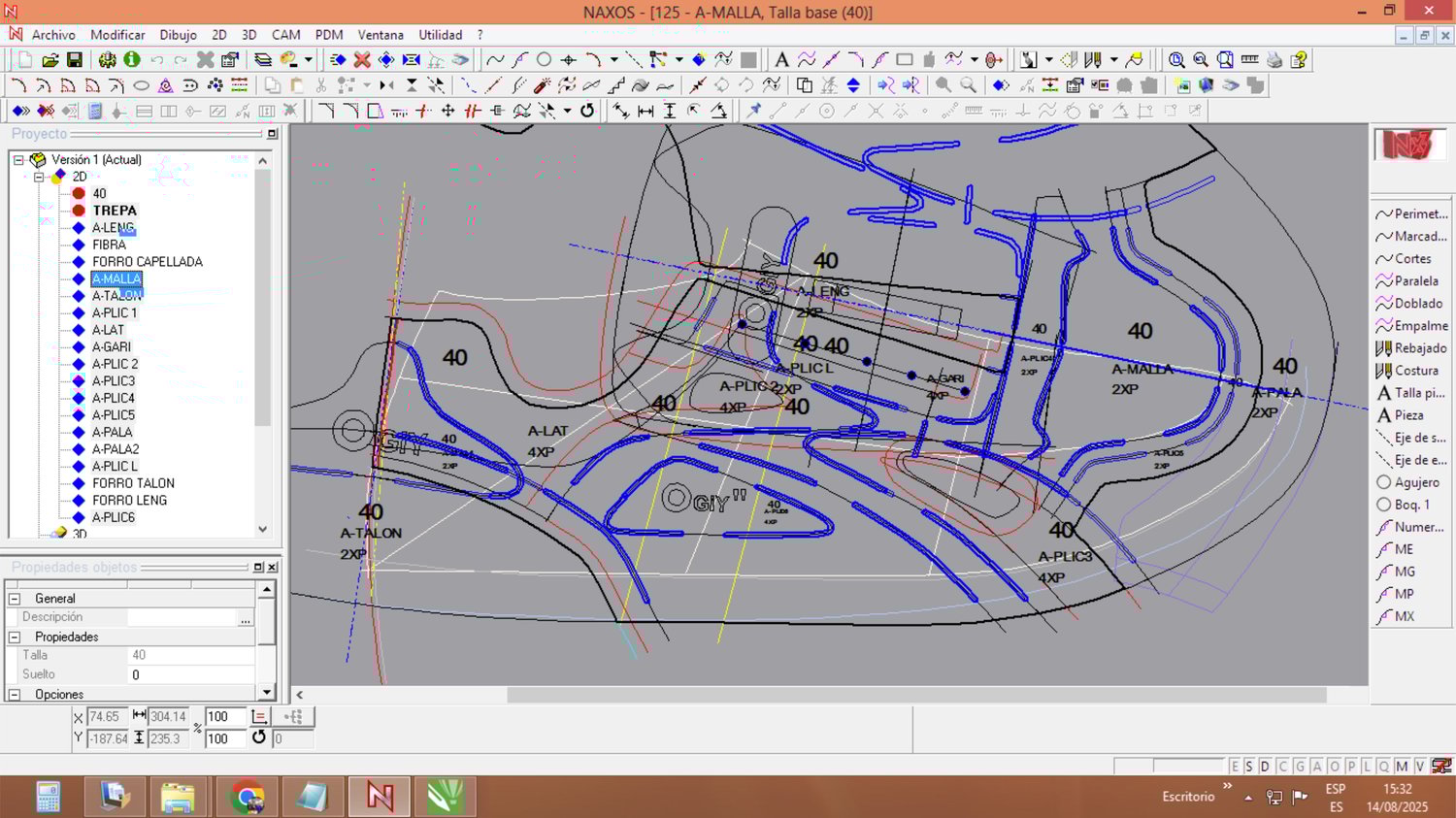Click the printer icon in toolbar
This screenshot has width=1456, height=818.
[x=1274, y=60]
